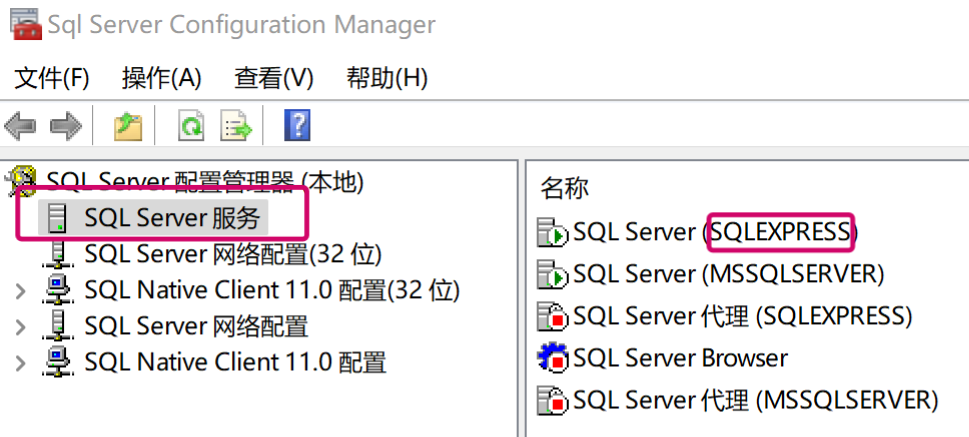Select the SQL Server Browser service row
969x437 pixels.
point(662,359)
